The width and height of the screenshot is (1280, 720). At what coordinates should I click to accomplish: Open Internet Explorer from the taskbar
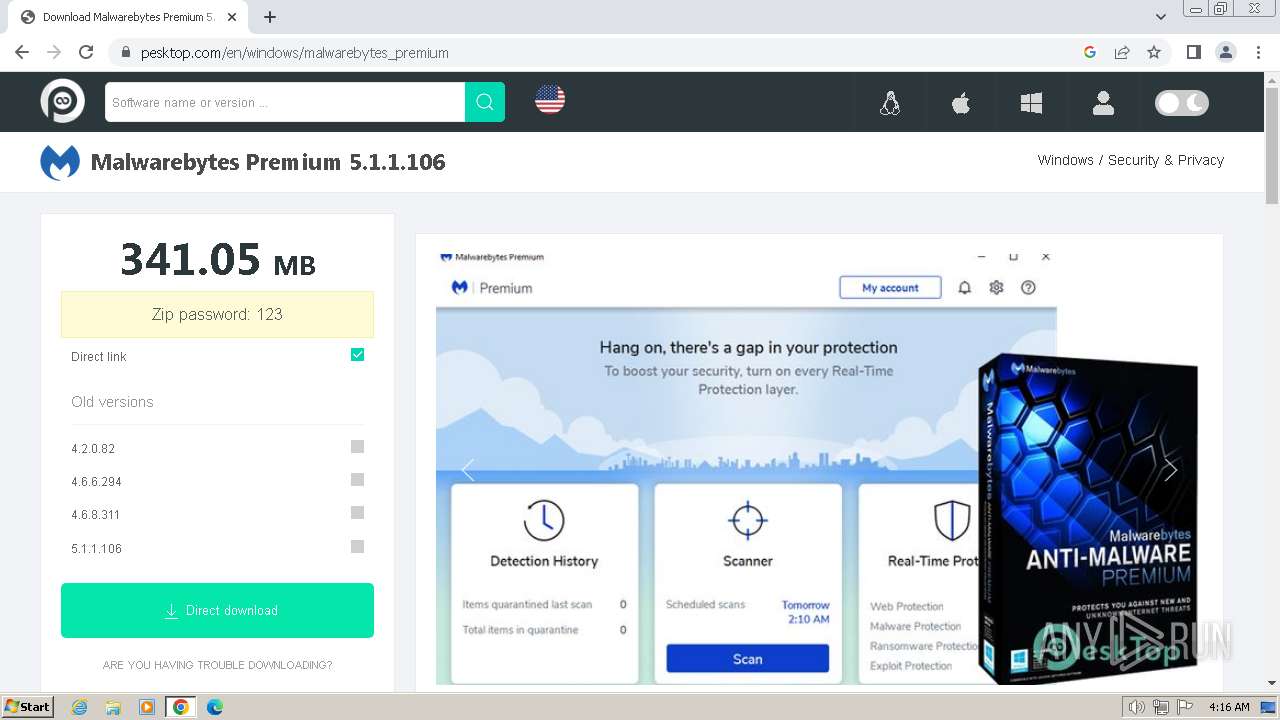coord(79,707)
